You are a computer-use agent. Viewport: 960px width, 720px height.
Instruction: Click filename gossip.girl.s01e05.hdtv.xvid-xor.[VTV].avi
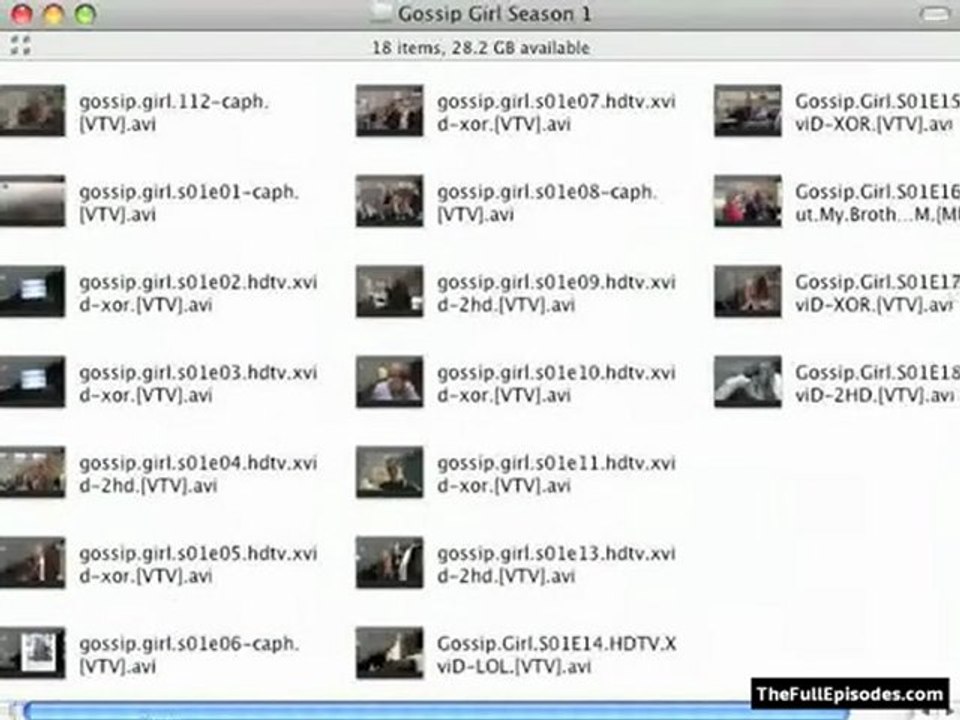coord(198,564)
